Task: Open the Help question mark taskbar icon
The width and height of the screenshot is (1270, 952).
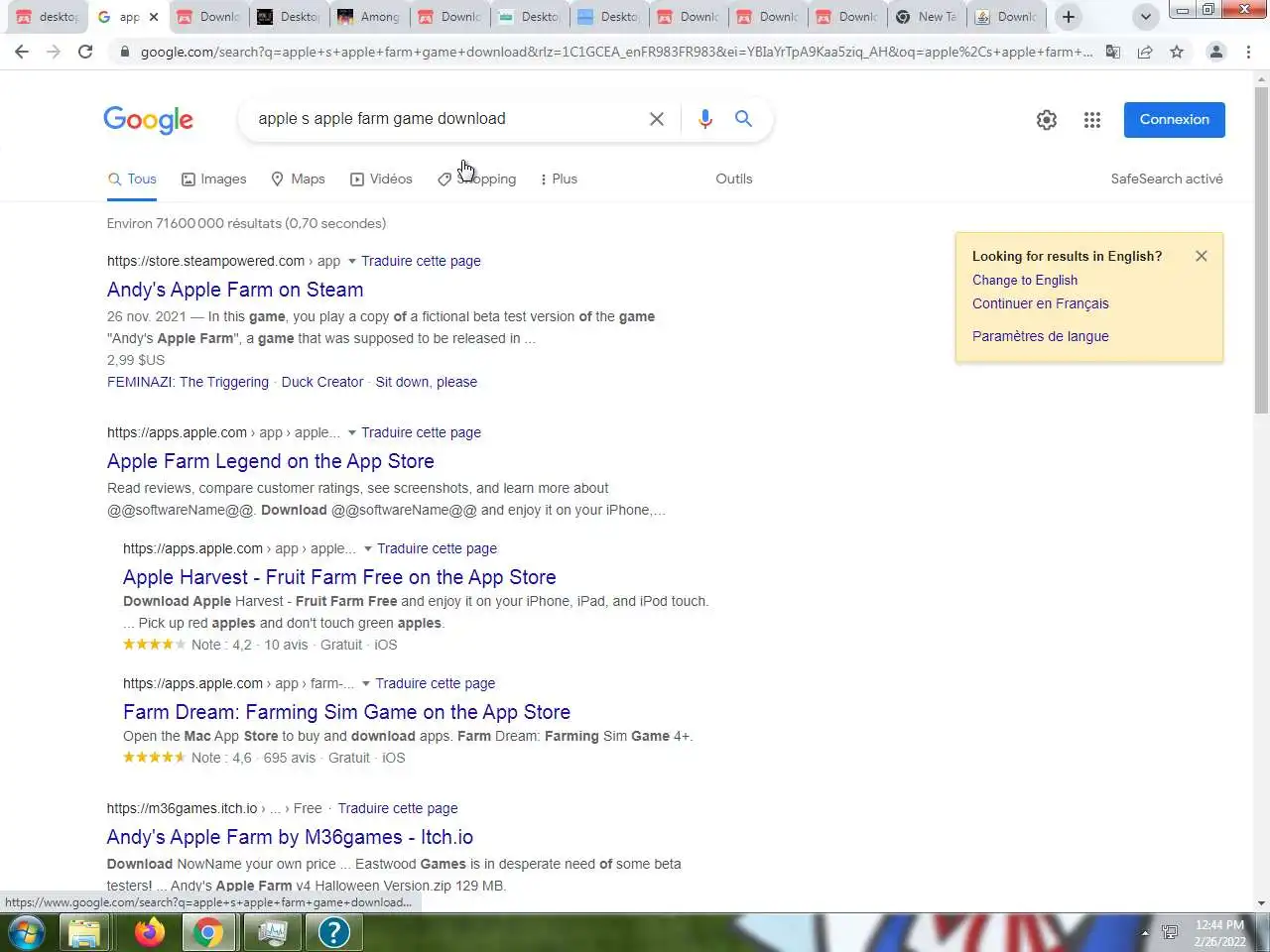Action: (334, 932)
